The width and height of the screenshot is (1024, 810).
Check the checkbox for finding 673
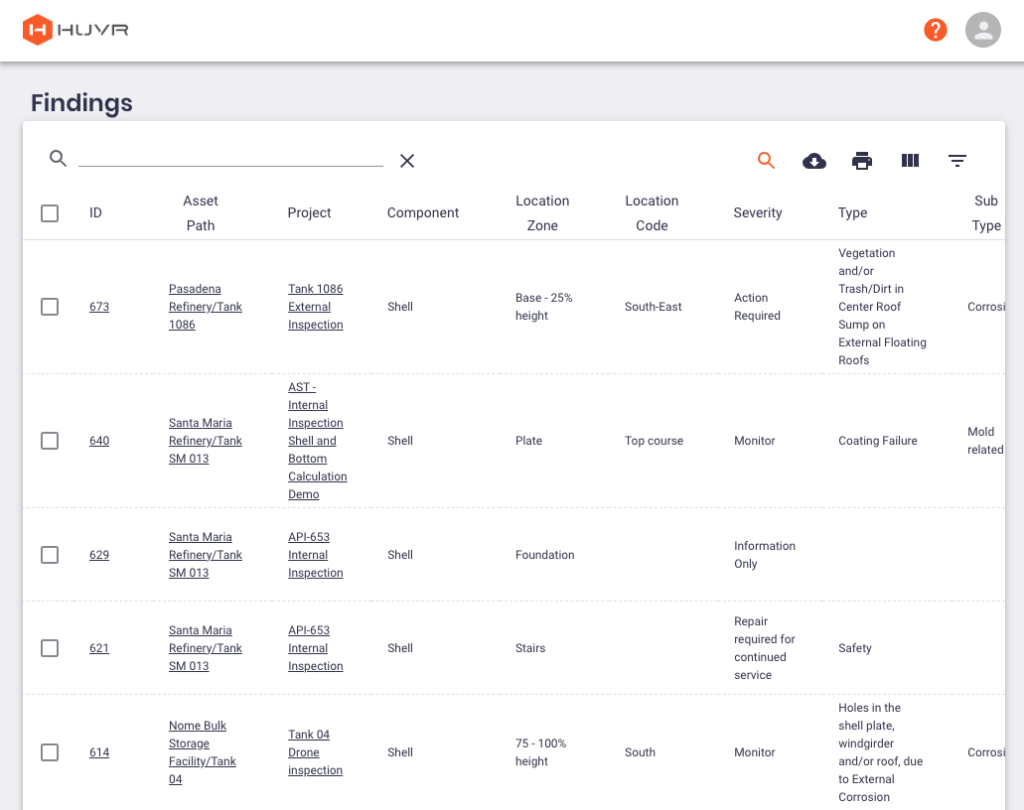(49, 307)
